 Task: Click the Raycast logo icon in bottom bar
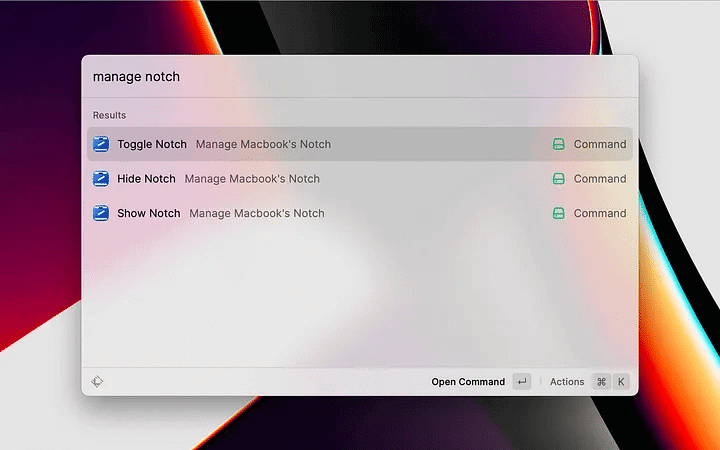tap(97, 382)
